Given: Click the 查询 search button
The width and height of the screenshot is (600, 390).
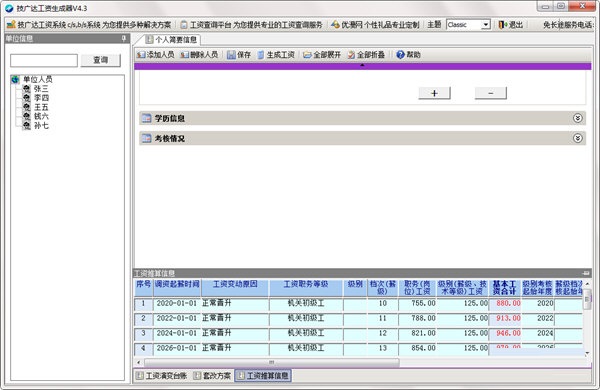Looking at the screenshot, I should tap(101, 60).
